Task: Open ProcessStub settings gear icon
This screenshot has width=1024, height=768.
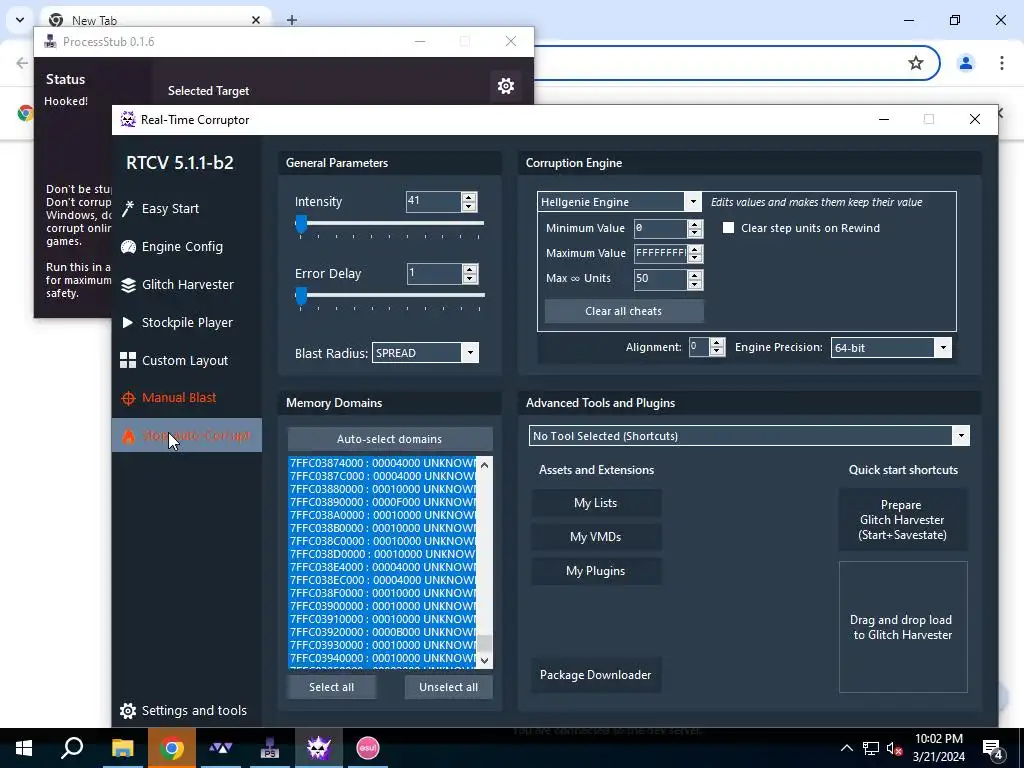Action: (505, 86)
